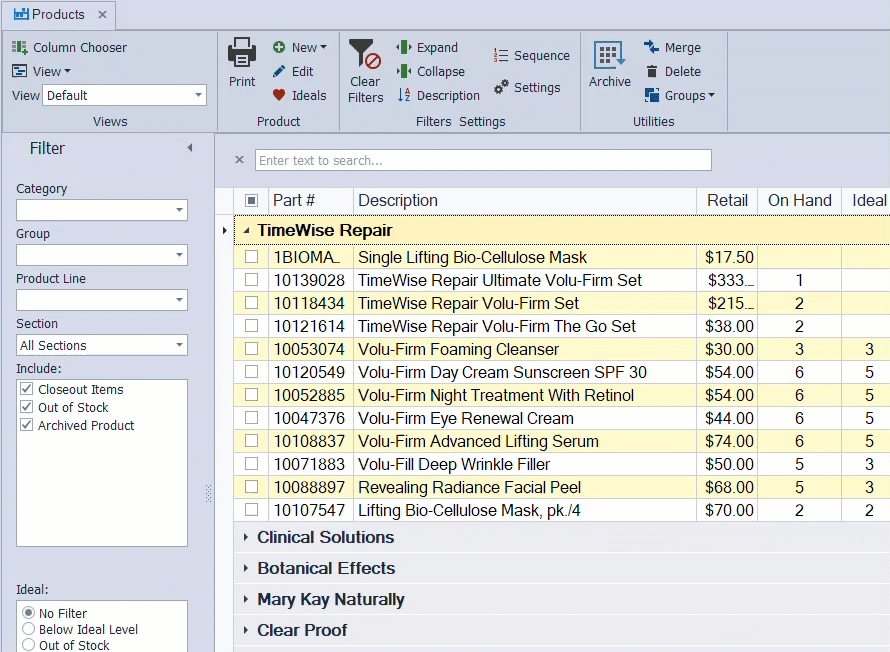Screen dimensions: 890x652
Task: Select Volu-Firm Eye Renewal Cream row text
Action: 465,418
